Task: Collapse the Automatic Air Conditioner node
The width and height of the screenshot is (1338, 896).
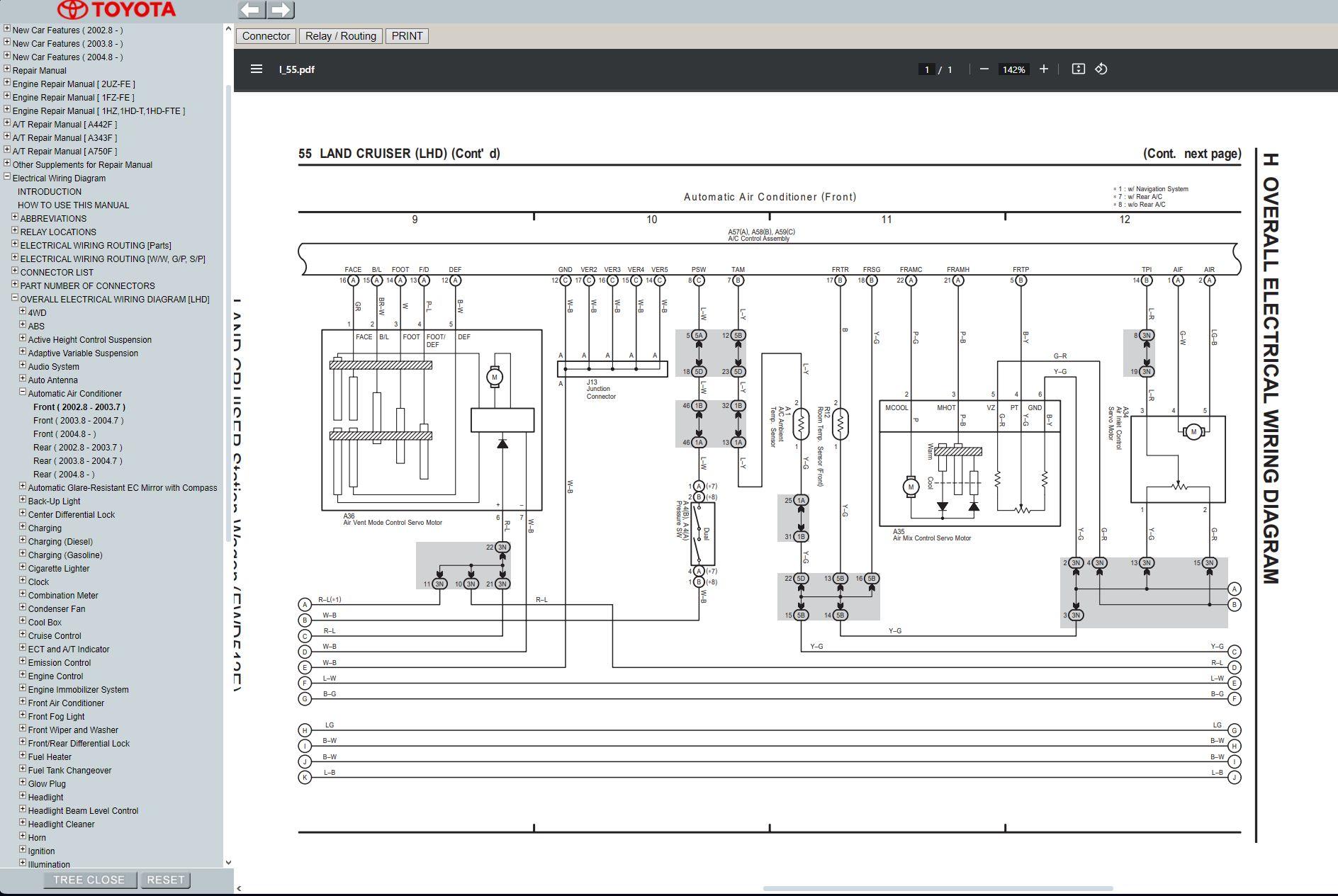Action: [23, 392]
